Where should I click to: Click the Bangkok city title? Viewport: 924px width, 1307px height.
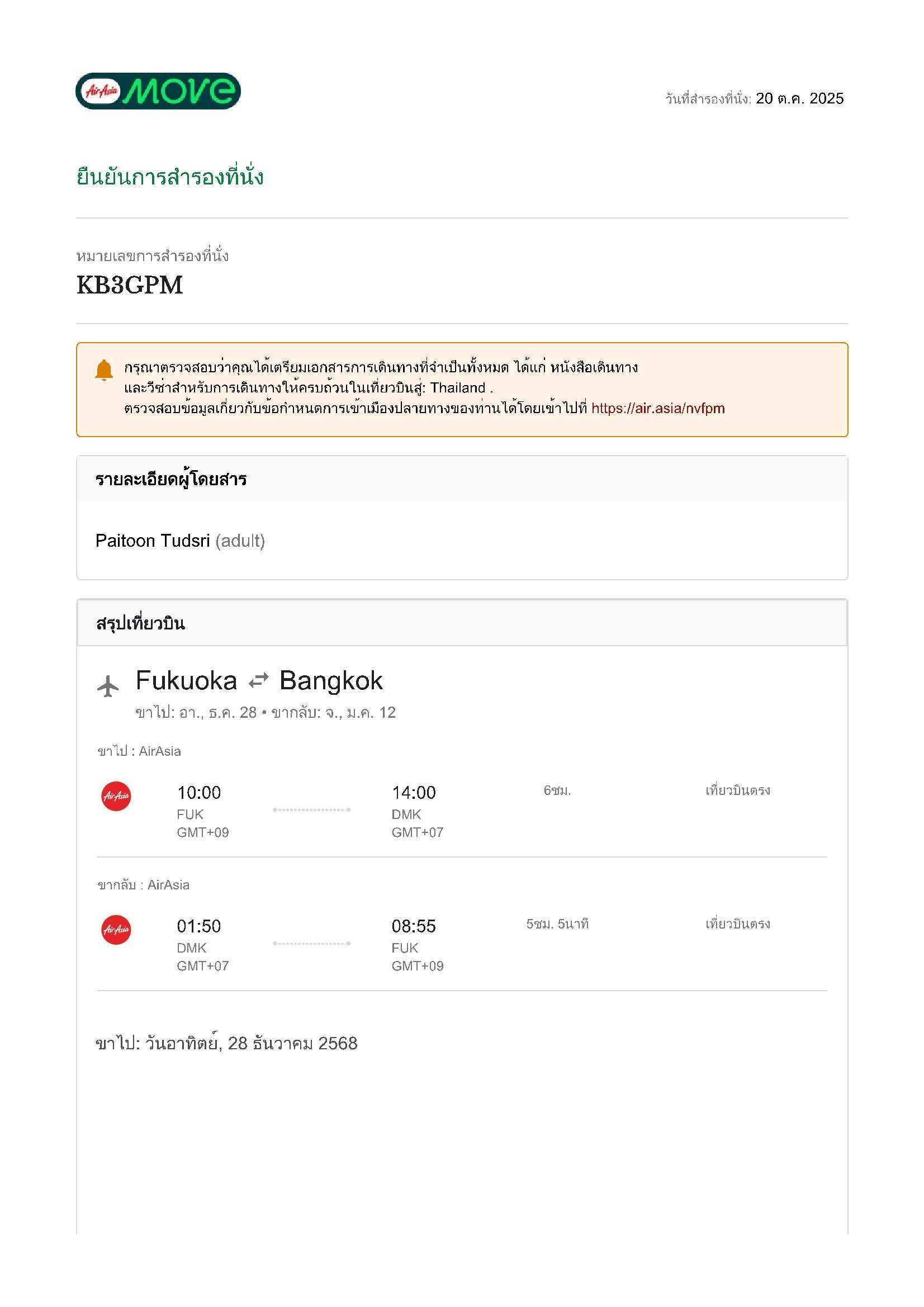tap(331, 681)
